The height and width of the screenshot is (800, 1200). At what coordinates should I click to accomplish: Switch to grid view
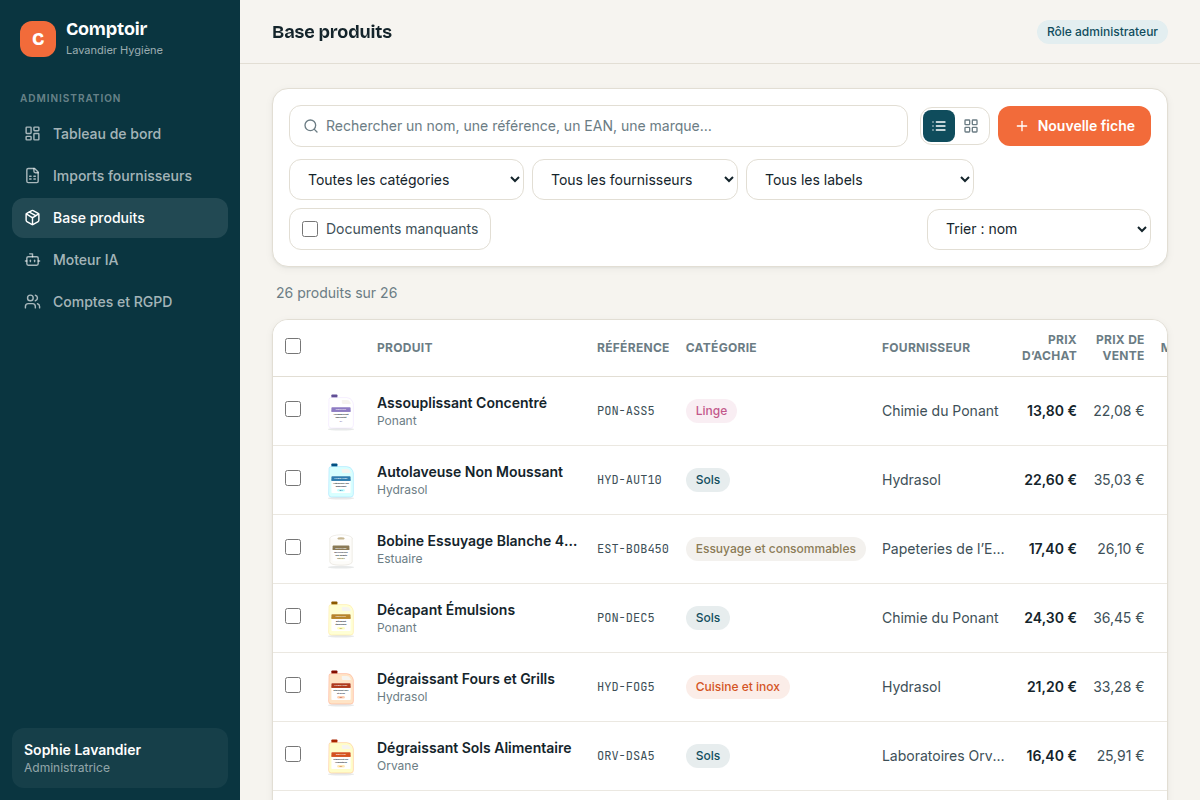[x=971, y=126]
